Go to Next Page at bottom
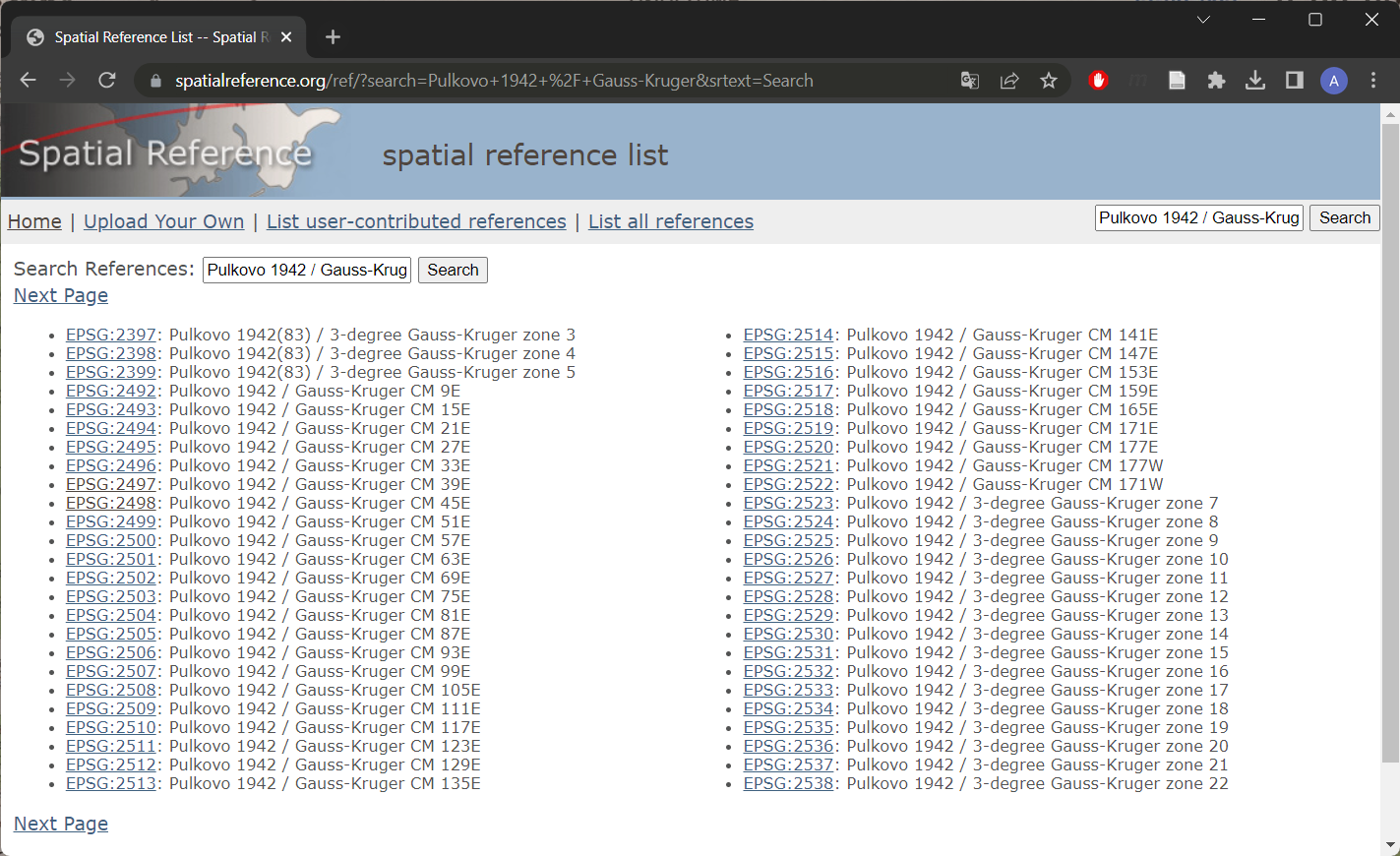Screen dimensions: 1400x856 pos(61,824)
